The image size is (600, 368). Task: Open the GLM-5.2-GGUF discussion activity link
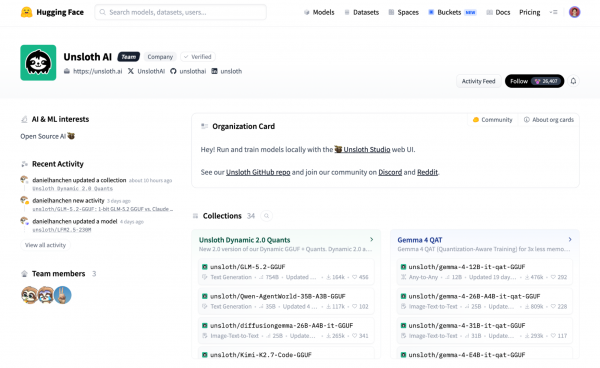[x=103, y=209]
